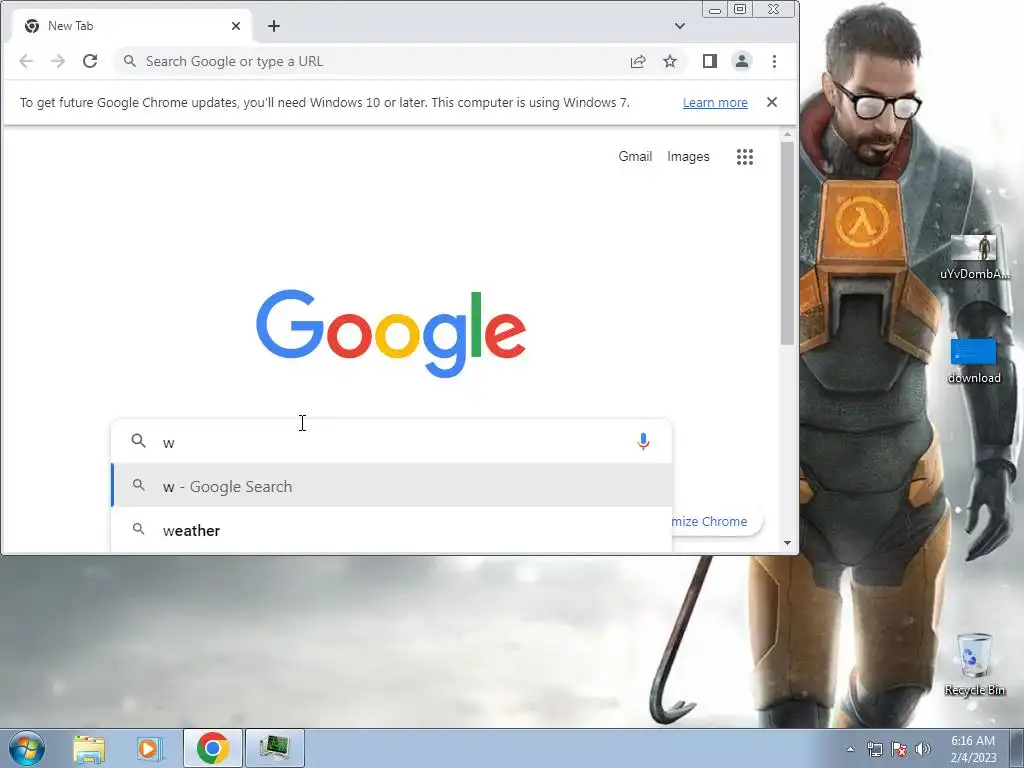
Task: Close the New Tab tab
Action: (236, 26)
